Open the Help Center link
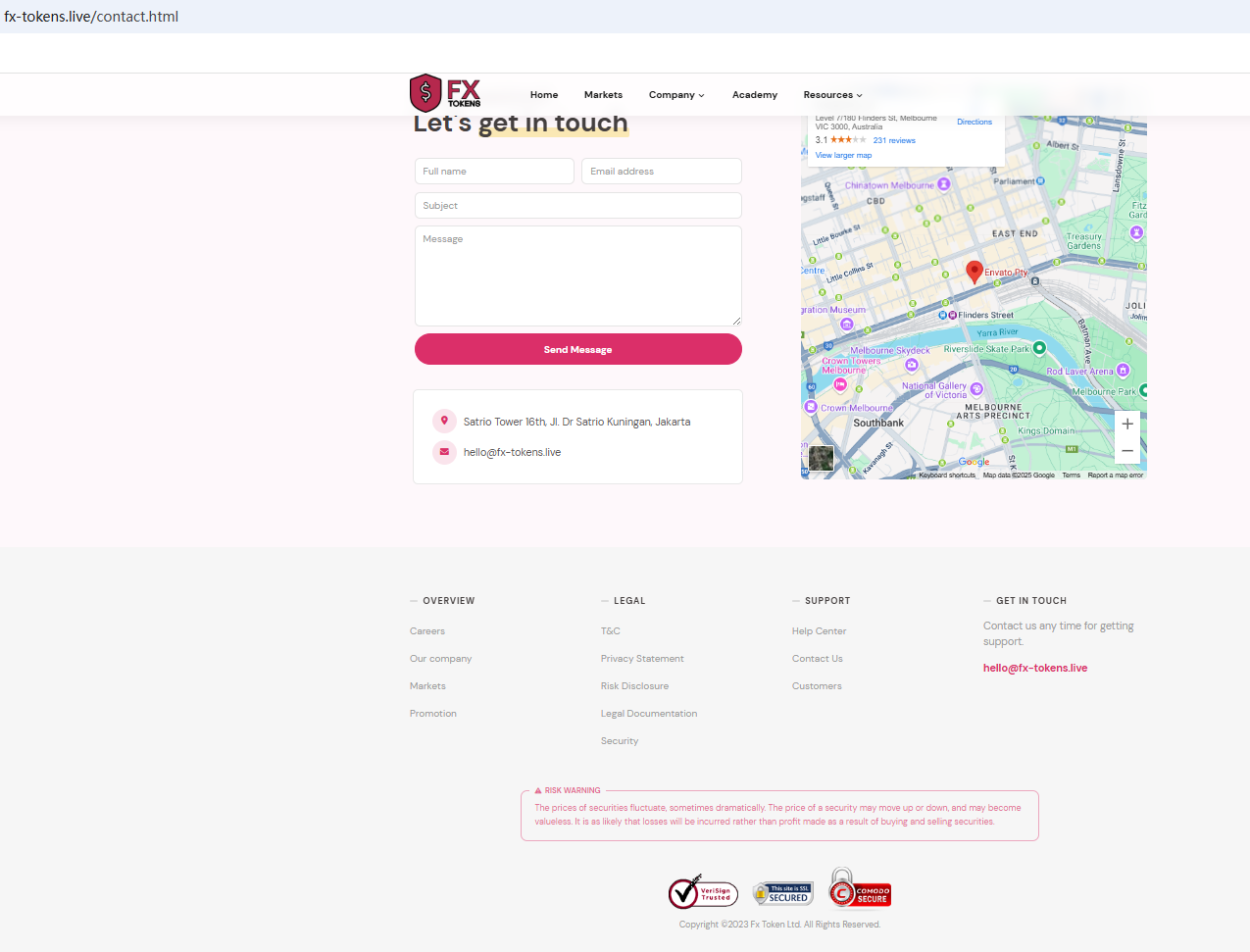1250x952 pixels. pyautogui.click(x=819, y=631)
